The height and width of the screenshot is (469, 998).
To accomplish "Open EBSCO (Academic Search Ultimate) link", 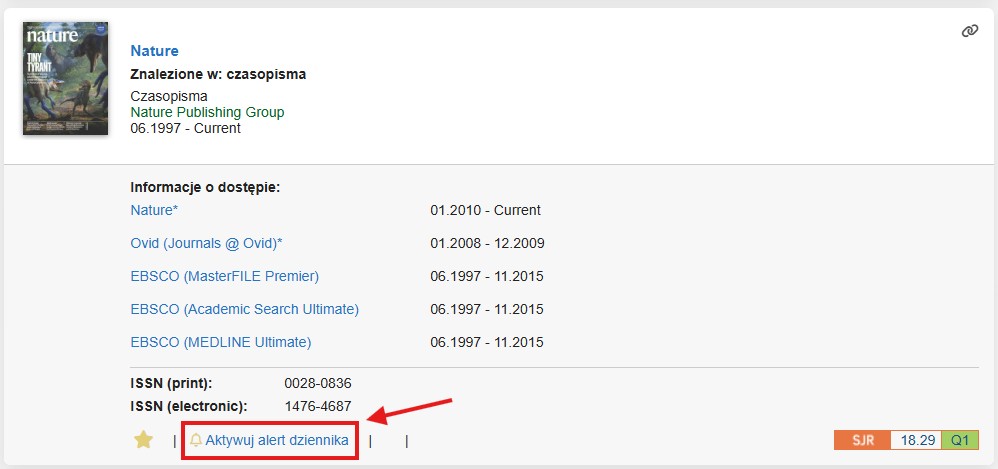I will tap(244, 309).
